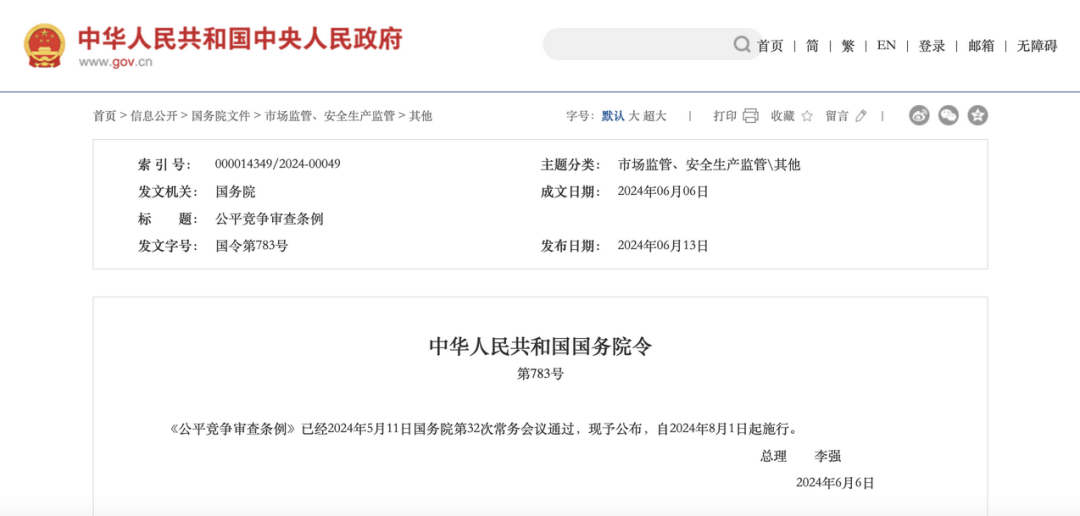Open the 邮箱 mailbox link
Image resolution: width=1080 pixels, height=516 pixels.
coord(981,46)
